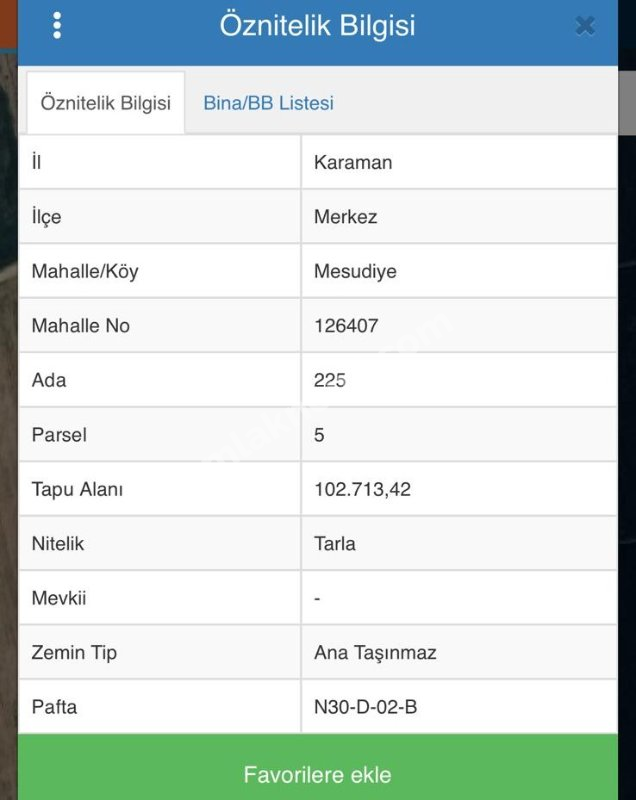Click the Ada value 225
The image size is (636, 800).
[x=330, y=380]
